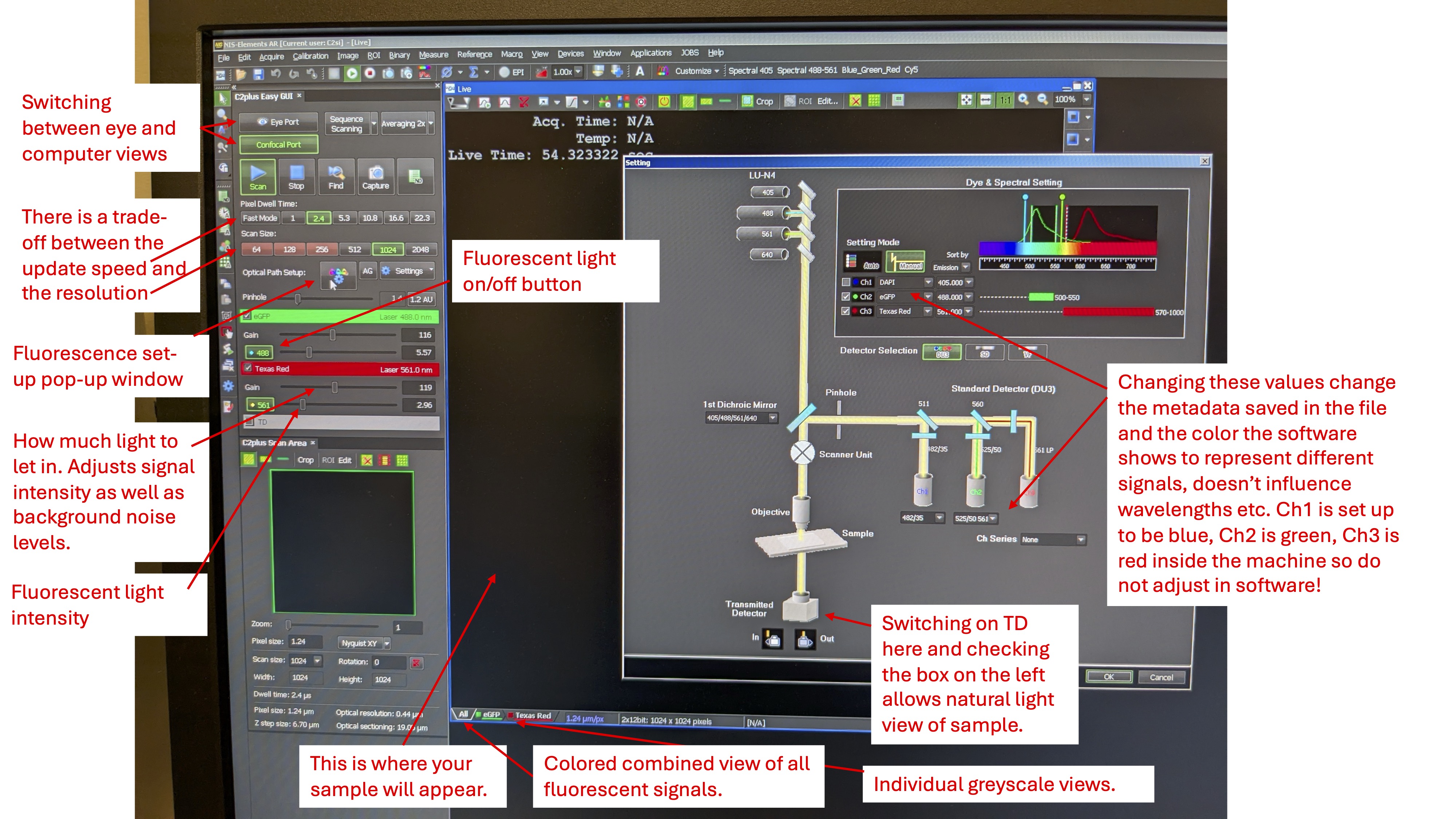Toggle the Texas Red channel checkbox in Easy GUI
The height and width of the screenshot is (819, 1456).
[x=248, y=368]
